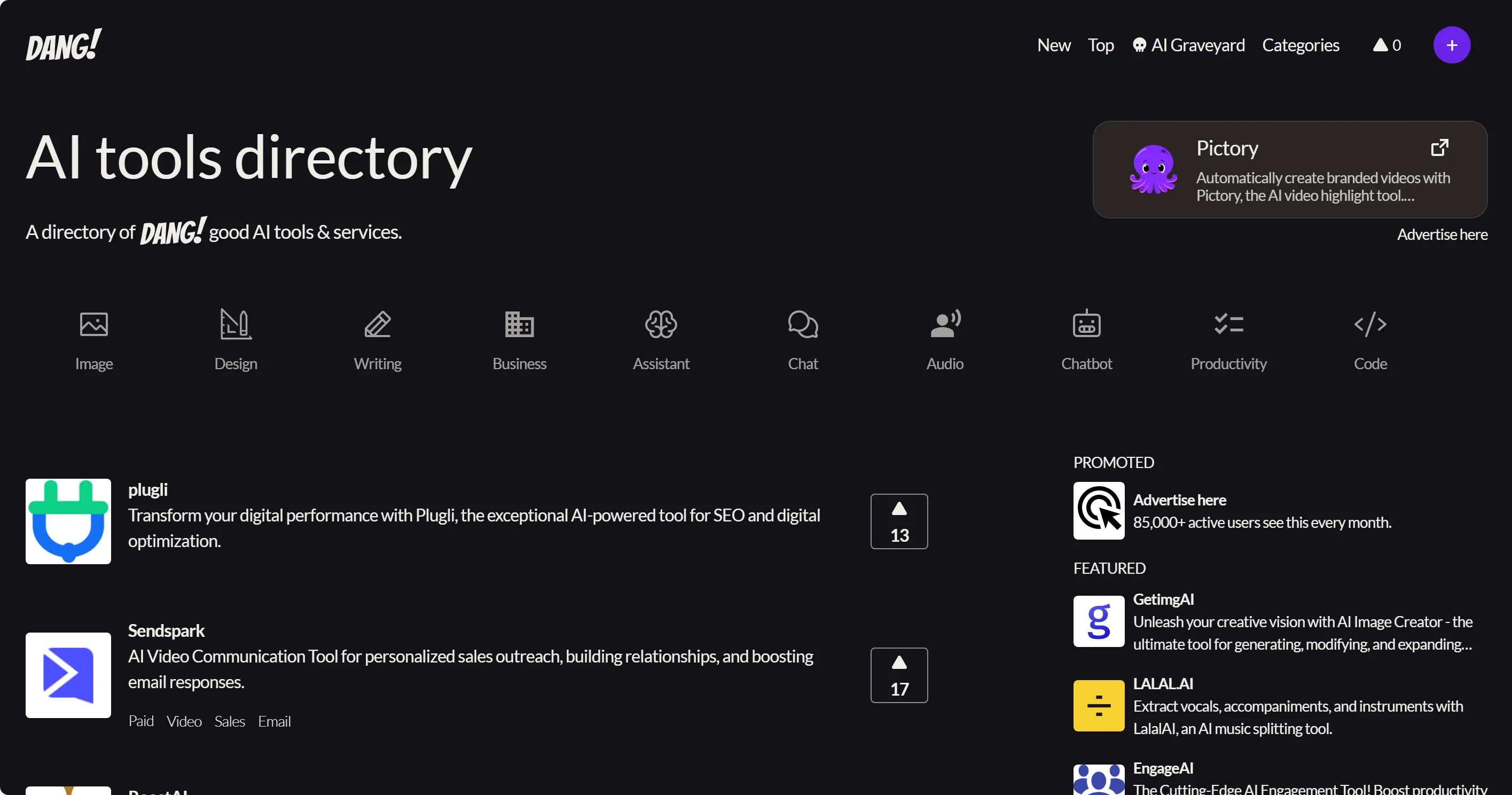Click the Productivity category label
This screenshot has width=1512, height=795.
tap(1228, 364)
